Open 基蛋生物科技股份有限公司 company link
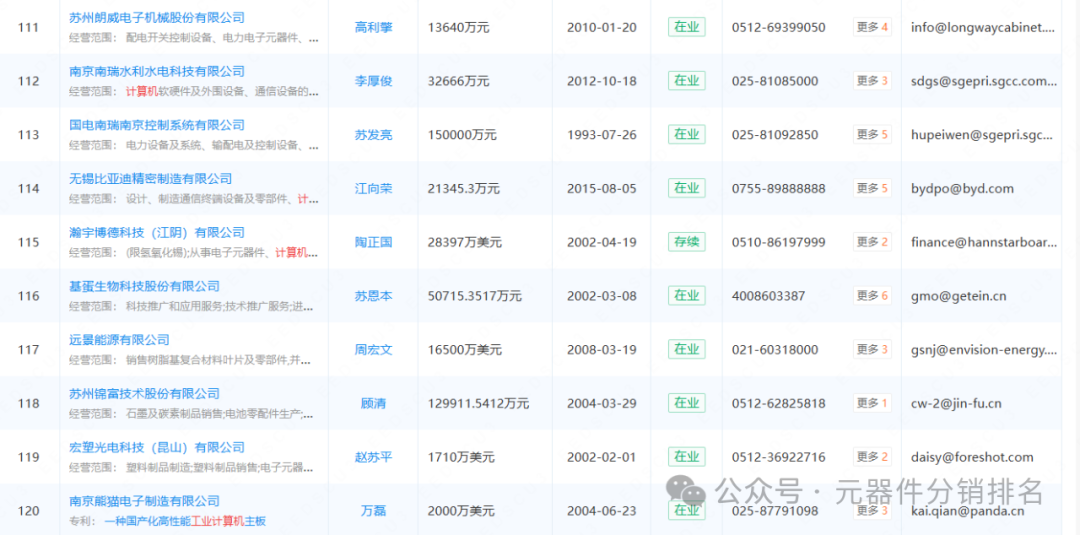 [x=144, y=286]
